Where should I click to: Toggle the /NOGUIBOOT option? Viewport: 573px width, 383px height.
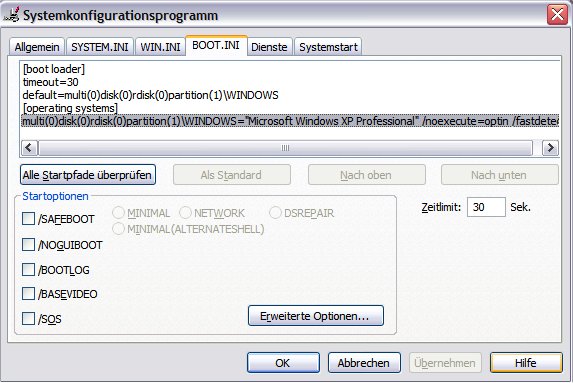click(28, 244)
